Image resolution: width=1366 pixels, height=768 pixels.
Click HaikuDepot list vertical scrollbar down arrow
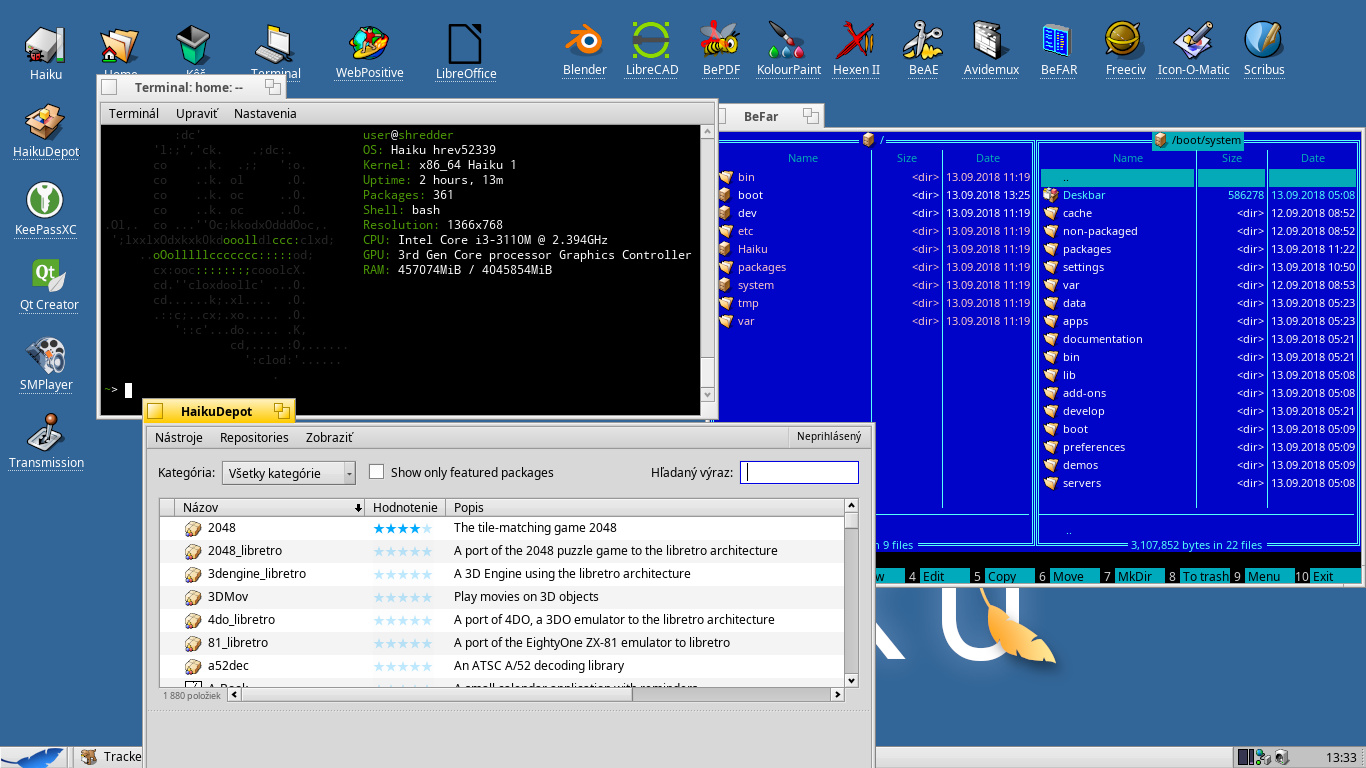(851, 680)
